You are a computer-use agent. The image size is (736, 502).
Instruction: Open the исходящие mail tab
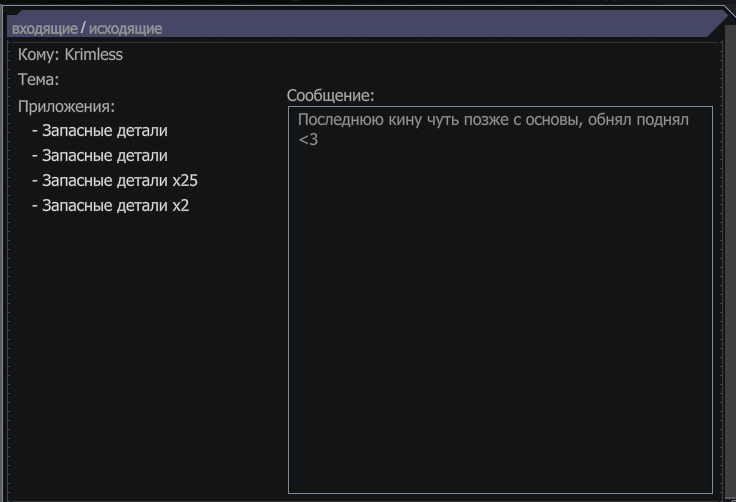[x=125, y=29]
